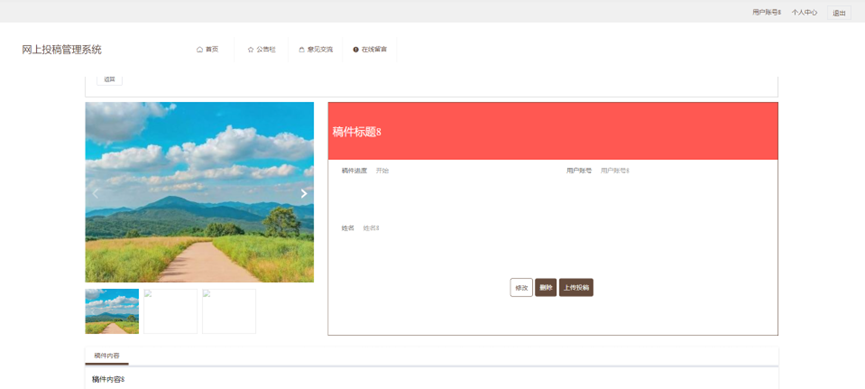This screenshot has height=389, width=865.
Task: Click the 稿件进度 label
Action: (x=354, y=171)
